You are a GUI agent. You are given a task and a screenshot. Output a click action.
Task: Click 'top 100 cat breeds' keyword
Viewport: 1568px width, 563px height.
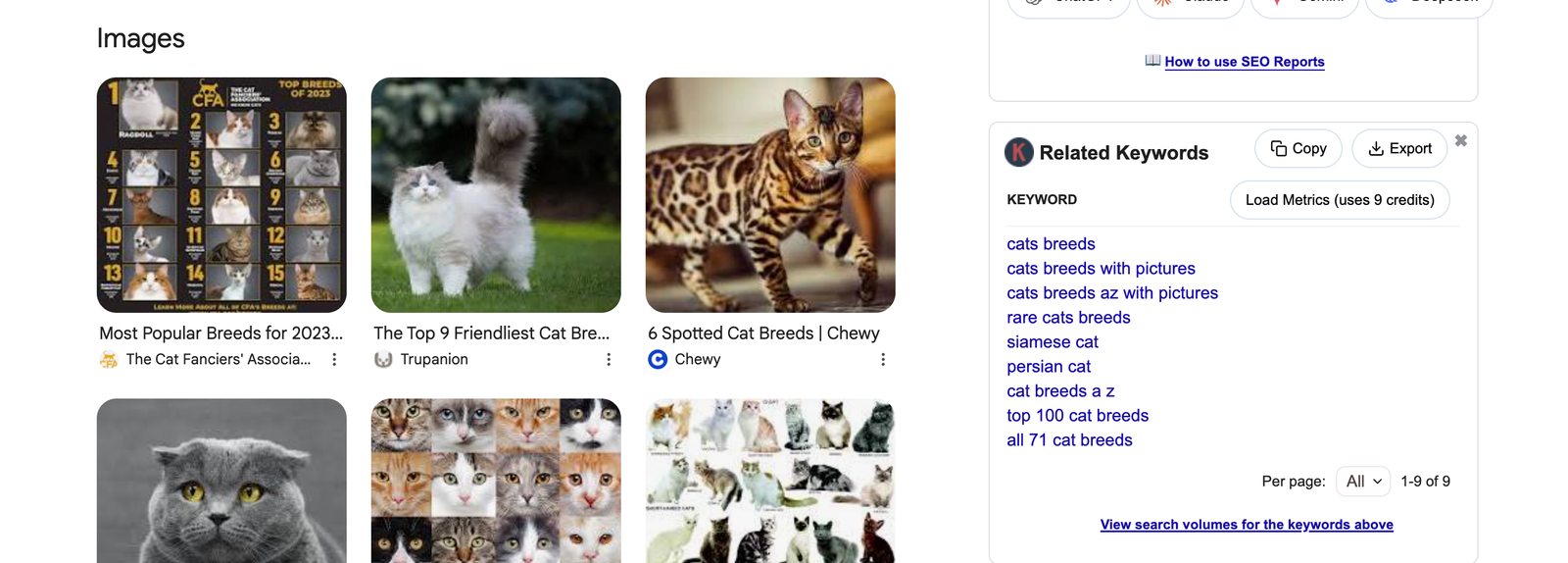click(1077, 416)
